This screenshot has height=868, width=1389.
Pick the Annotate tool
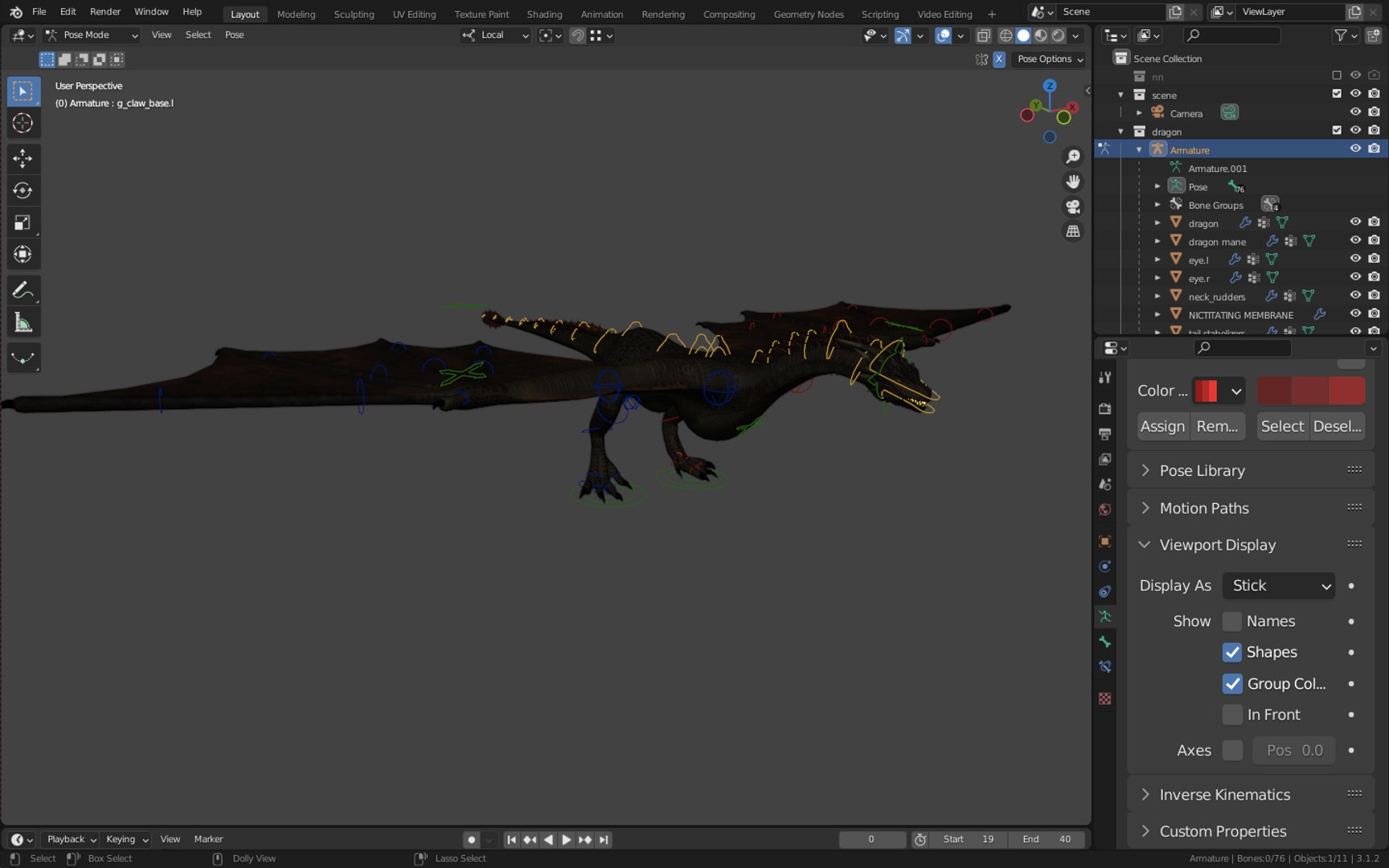[23, 290]
